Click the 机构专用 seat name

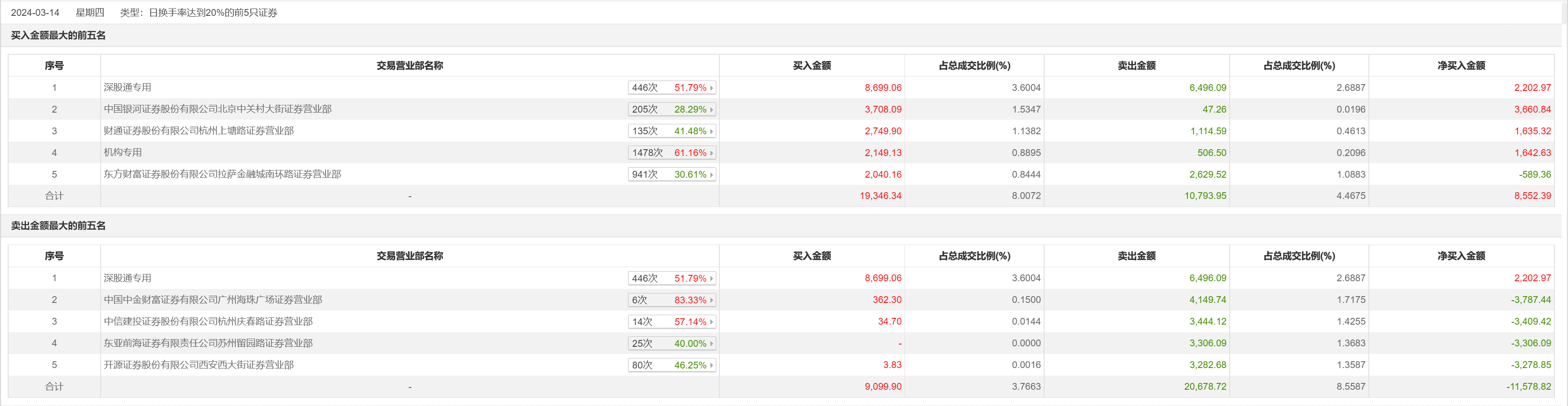(122, 152)
